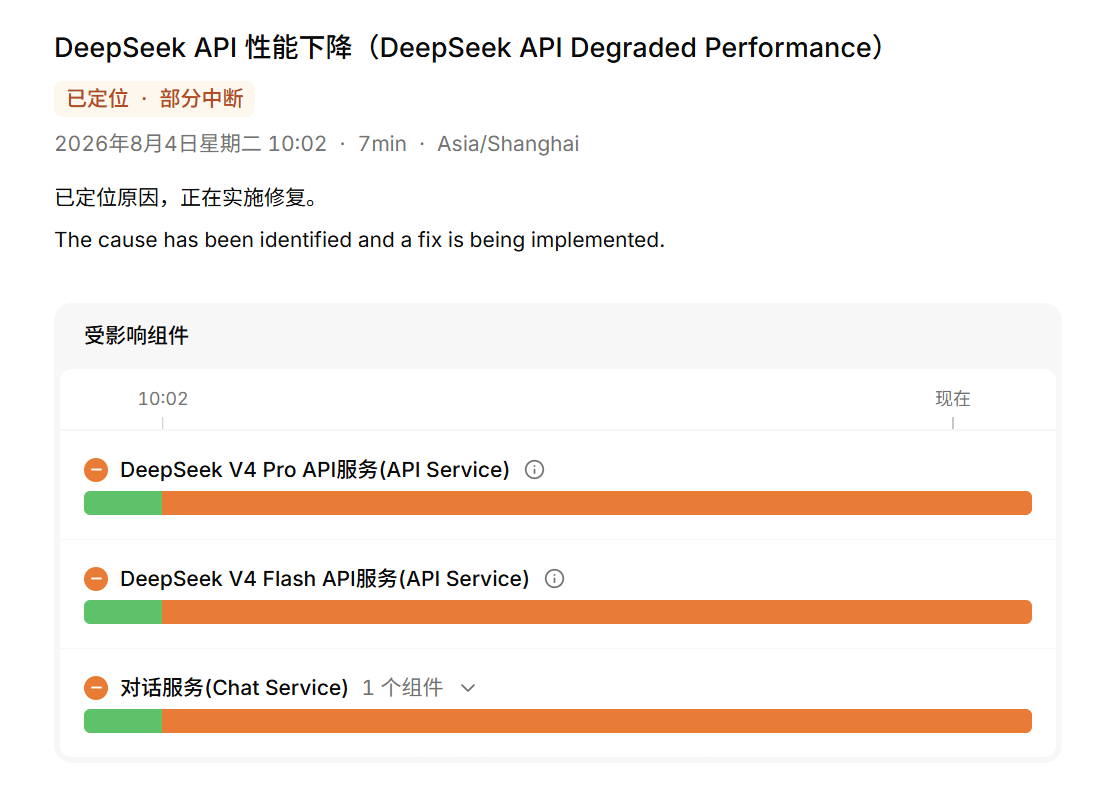Image resolution: width=1110 pixels, height=798 pixels.
Task: Click green segment of Chat Service bar
Action: tap(123, 721)
